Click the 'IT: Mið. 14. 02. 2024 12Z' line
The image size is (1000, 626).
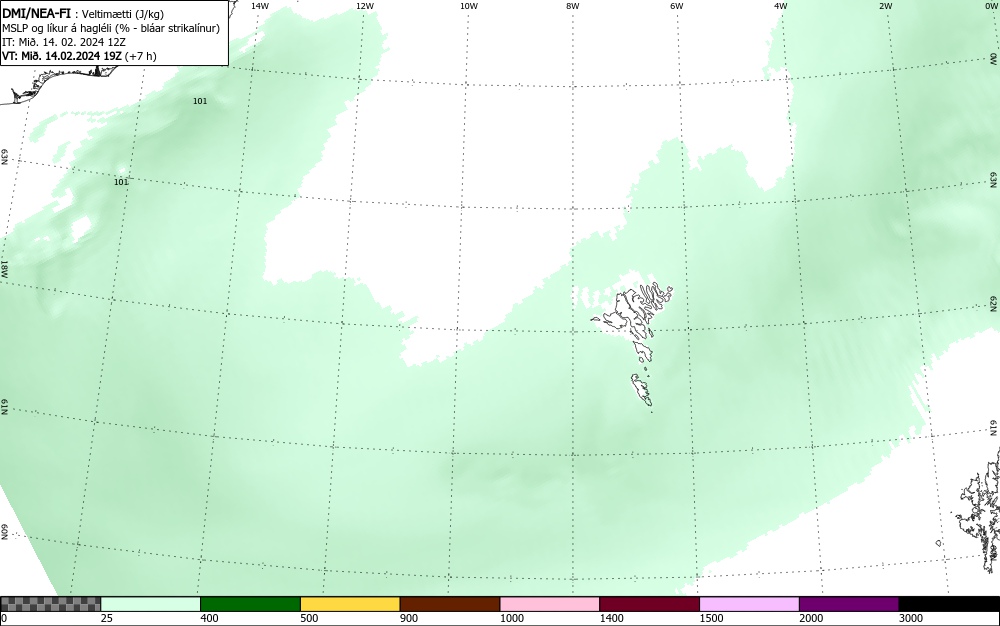point(64,42)
